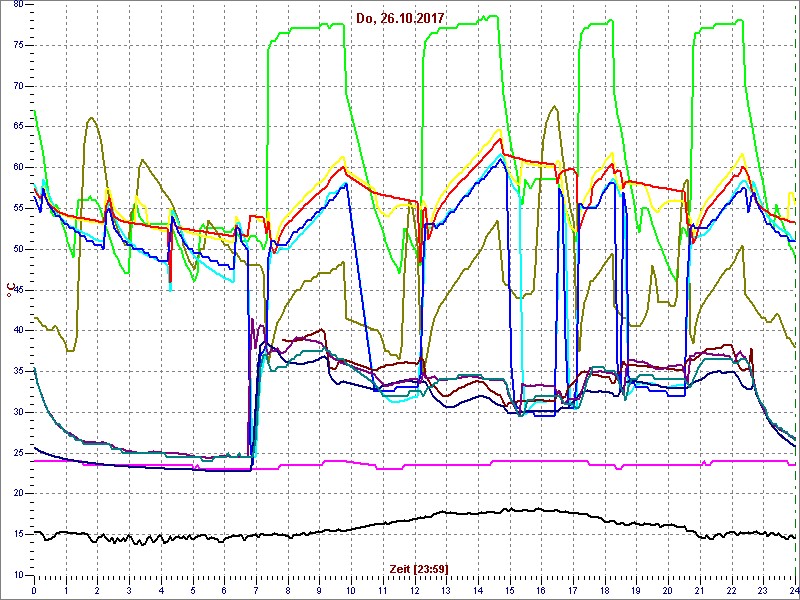Click hour '6' on the time axis
Screen dimensions: 800x600
pyautogui.click(x=224, y=590)
